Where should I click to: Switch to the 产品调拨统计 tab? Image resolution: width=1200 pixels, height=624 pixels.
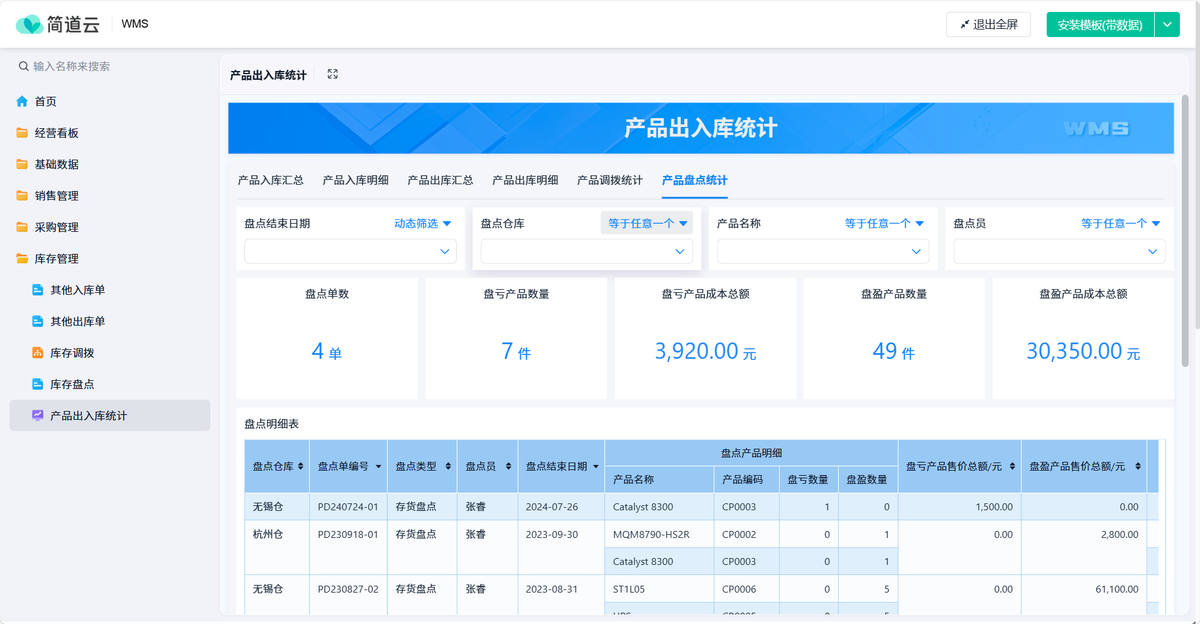pyautogui.click(x=609, y=181)
